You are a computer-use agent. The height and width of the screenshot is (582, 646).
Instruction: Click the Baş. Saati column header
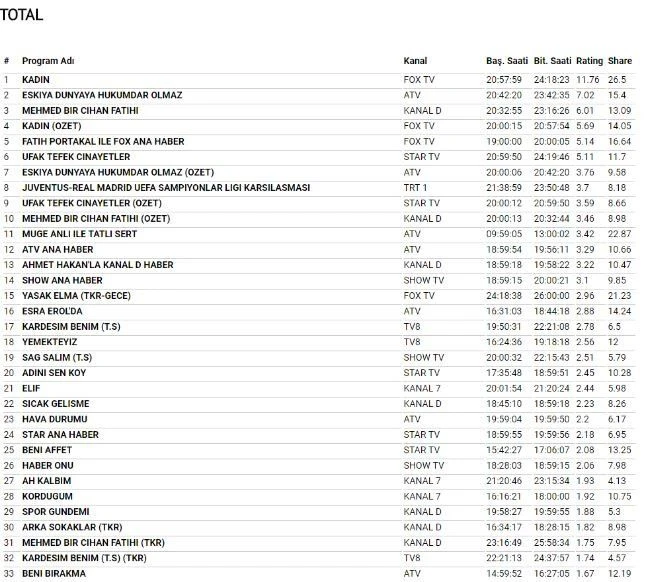[500, 61]
